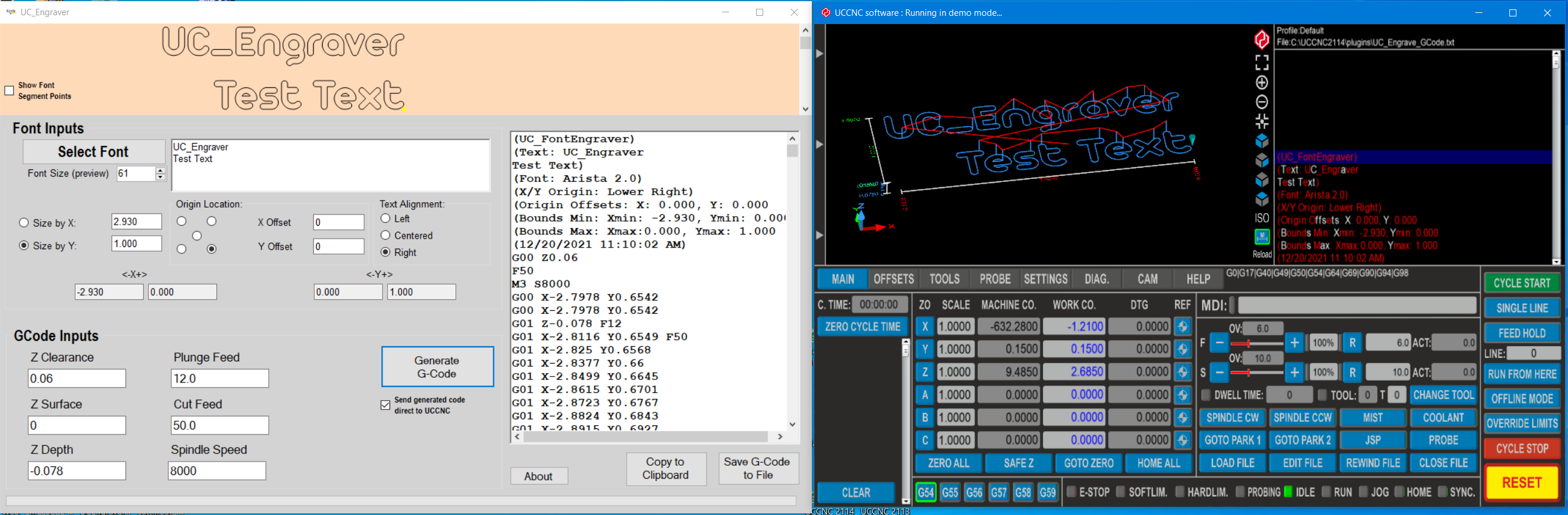Choose Right text alignment
The image size is (1568, 515).
[385, 252]
